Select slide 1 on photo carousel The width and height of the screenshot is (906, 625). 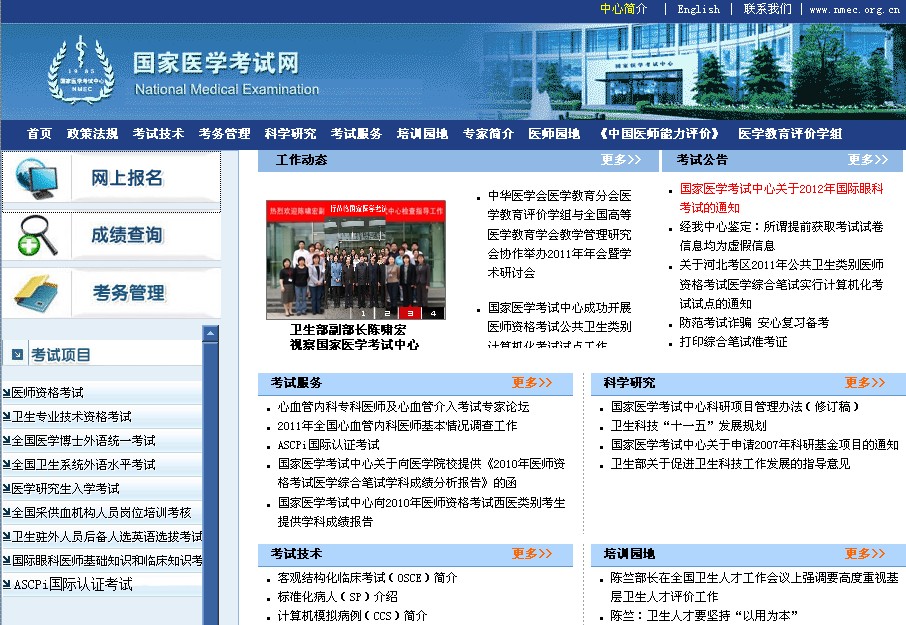(363, 313)
